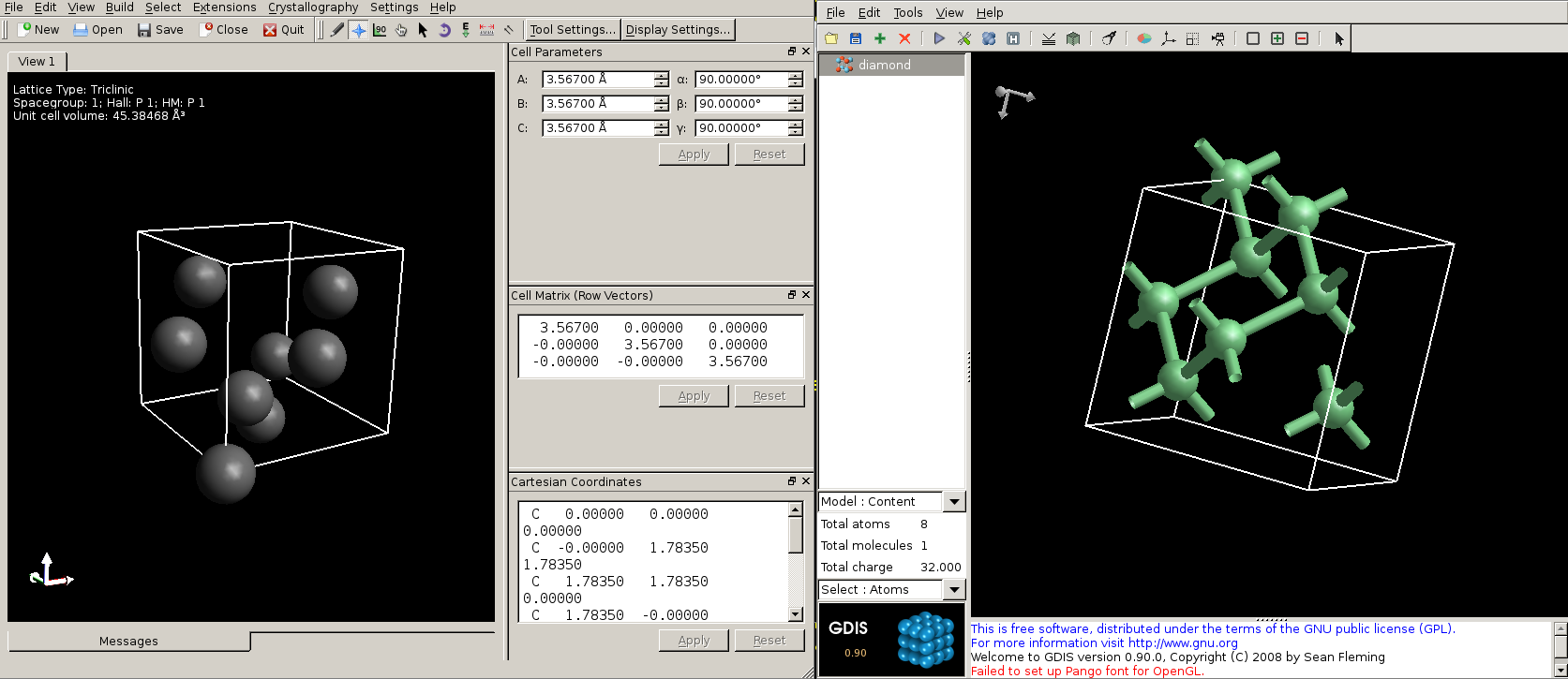
Task: Click the http://www.gnu.org link text
Action: click(x=1183, y=643)
